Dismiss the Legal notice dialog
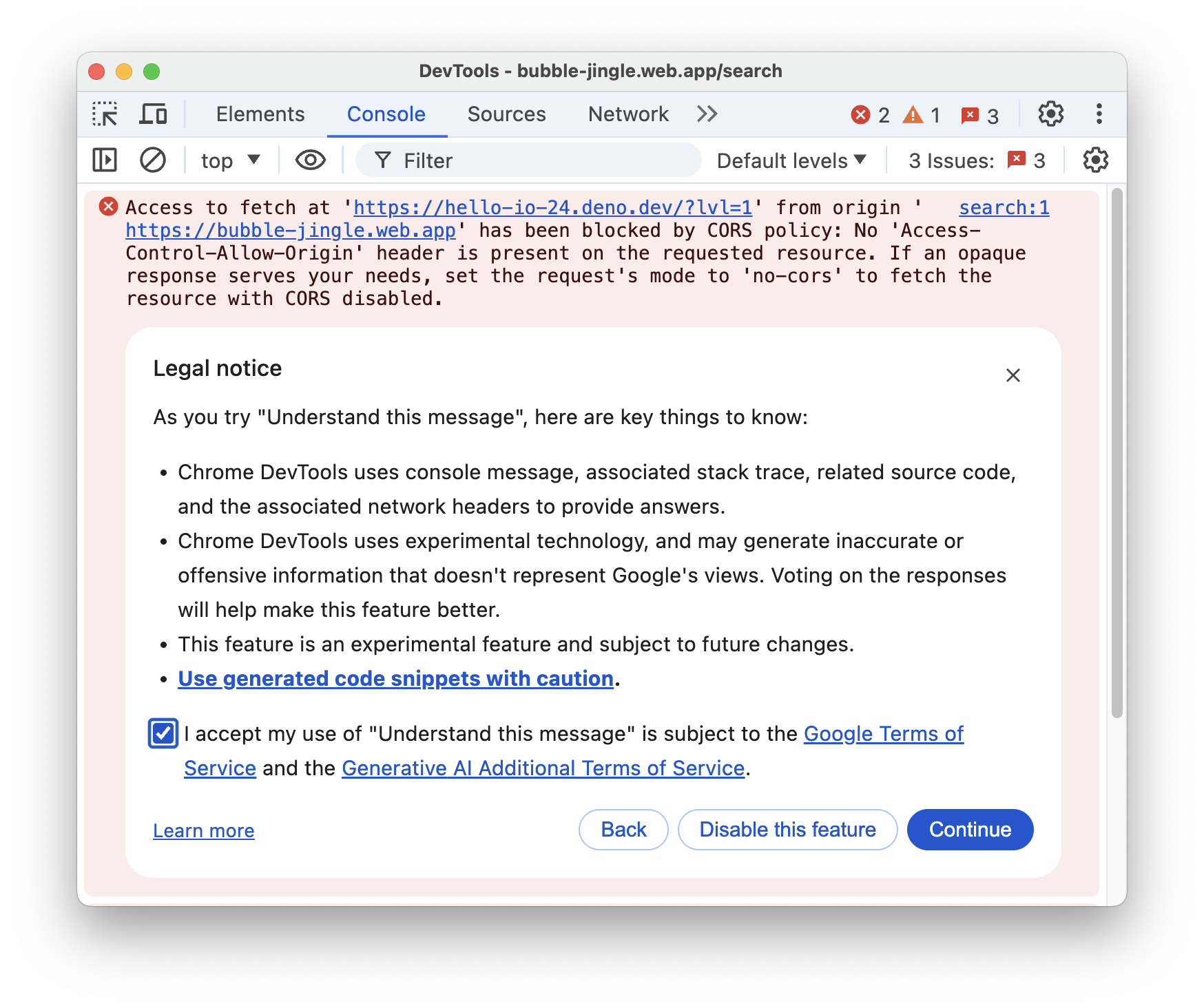 click(1013, 375)
